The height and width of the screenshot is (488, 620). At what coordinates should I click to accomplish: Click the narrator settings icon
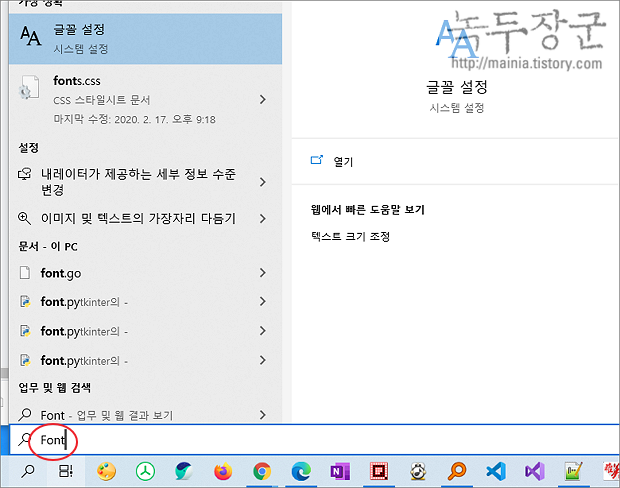coord(25,174)
